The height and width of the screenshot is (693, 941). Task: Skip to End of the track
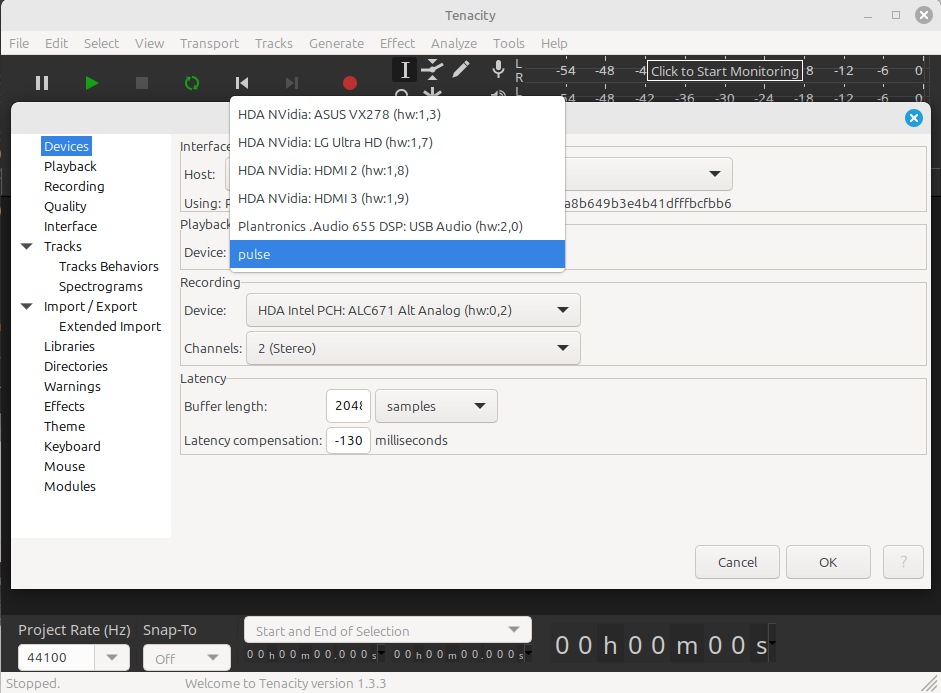292,83
